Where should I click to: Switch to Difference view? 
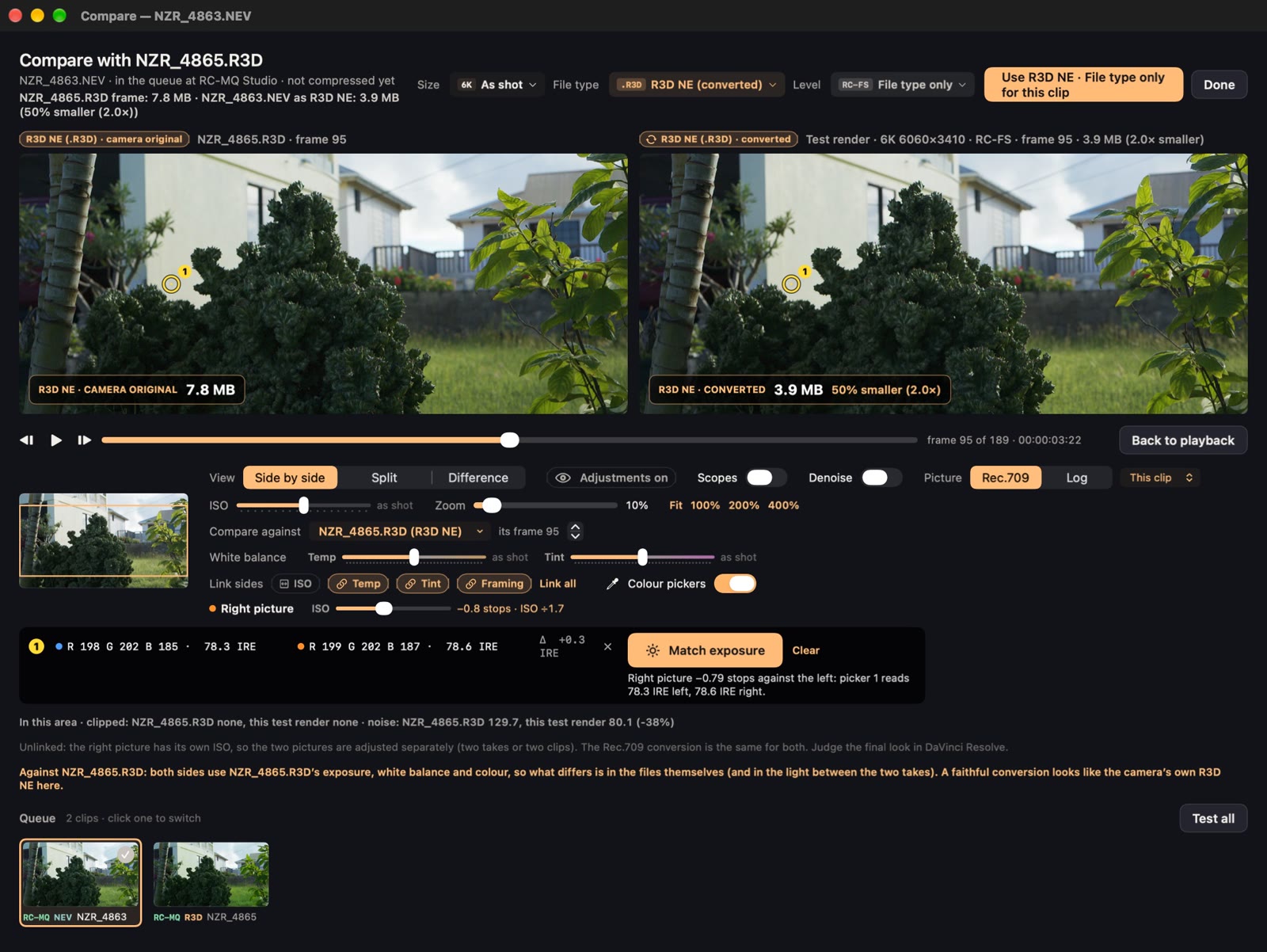click(478, 478)
